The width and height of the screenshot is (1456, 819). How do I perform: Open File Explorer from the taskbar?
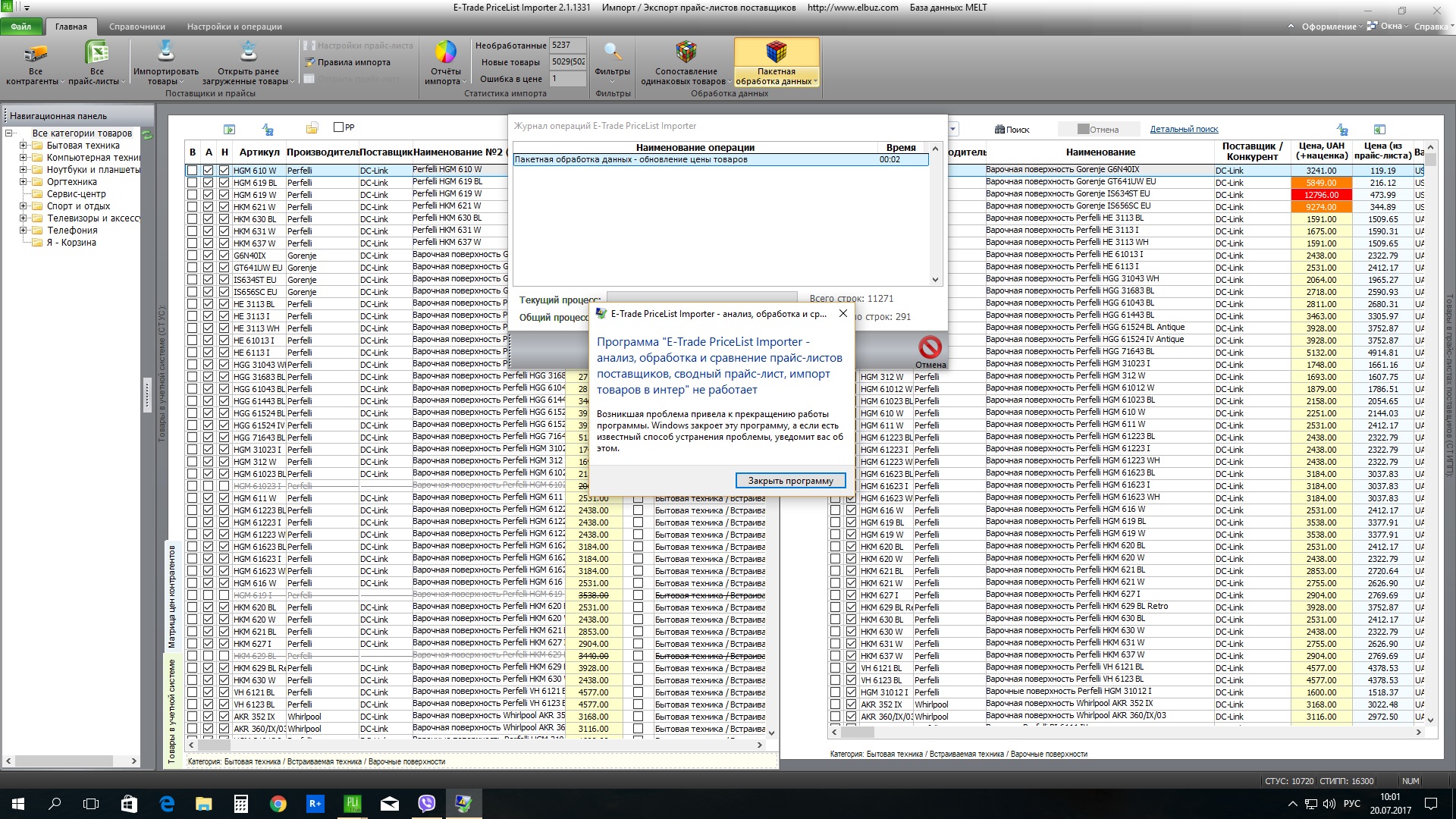(x=203, y=804)
